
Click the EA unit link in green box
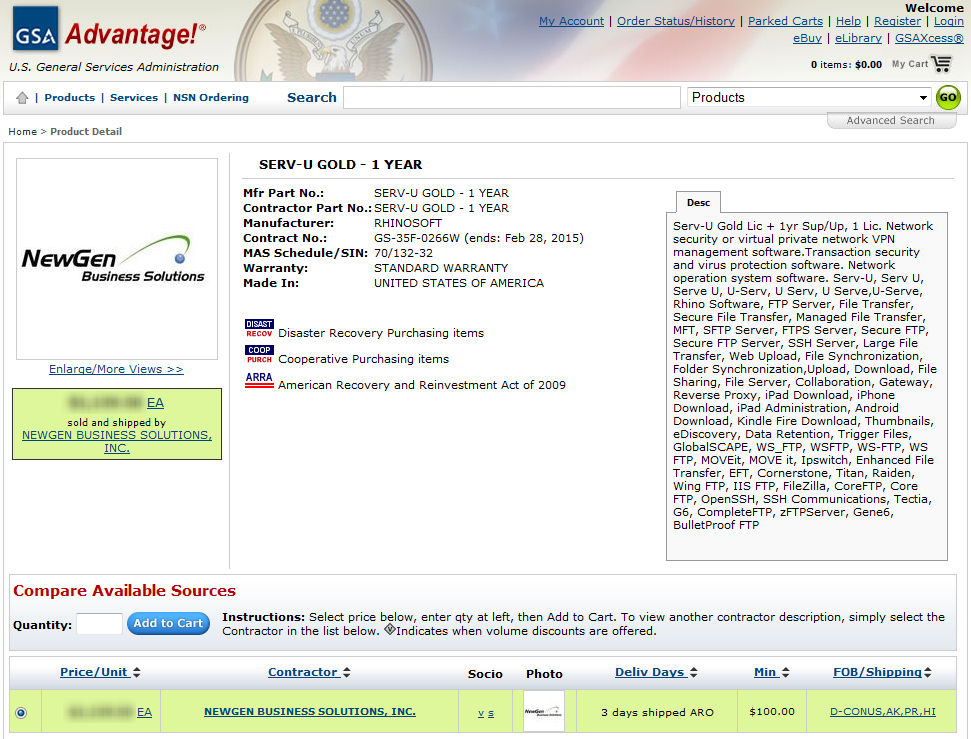(155, 403)
